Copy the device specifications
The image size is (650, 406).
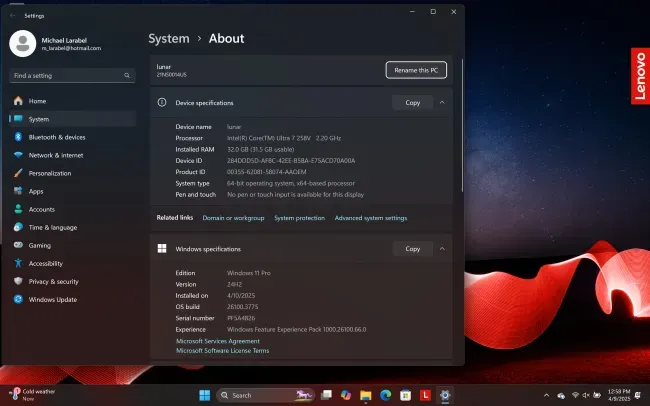pyautogui.click(x=412, y=102)
